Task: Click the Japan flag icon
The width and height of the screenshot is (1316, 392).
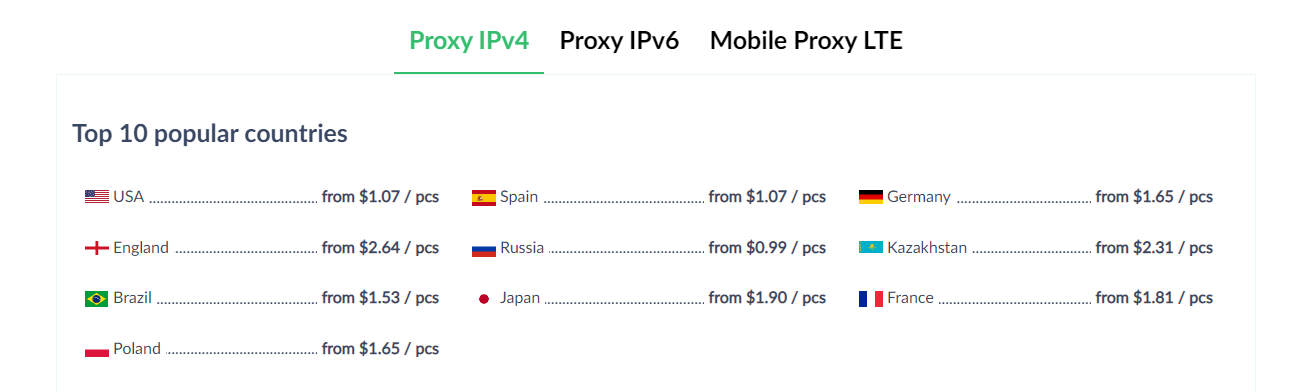Action: [x=484, y=298]
